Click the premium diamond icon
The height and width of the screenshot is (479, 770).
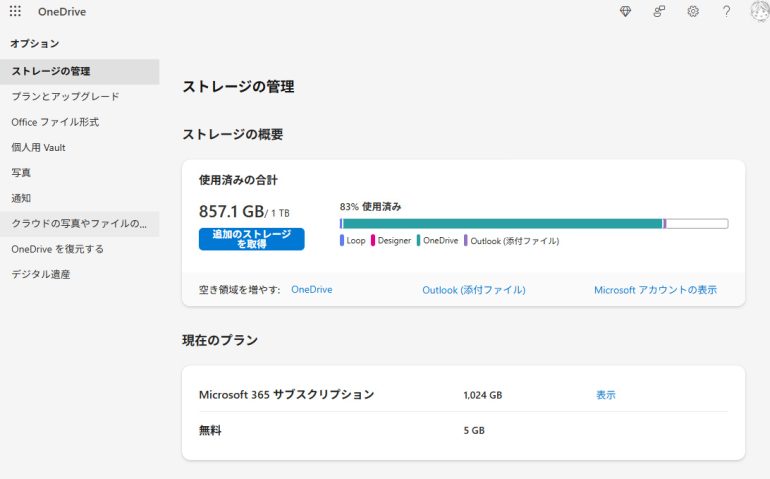(x=626, y=11)
